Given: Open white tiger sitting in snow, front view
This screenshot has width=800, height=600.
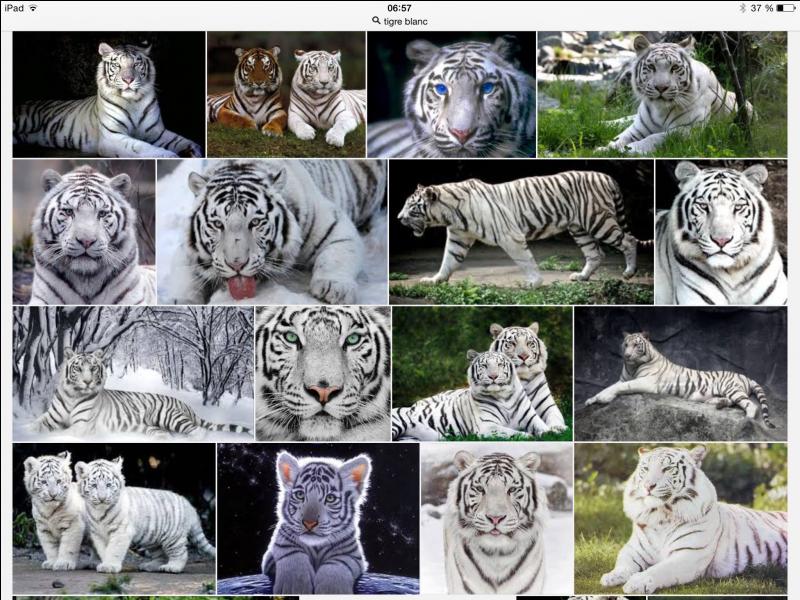Looking at the screenshot, I should pos(497,518).
